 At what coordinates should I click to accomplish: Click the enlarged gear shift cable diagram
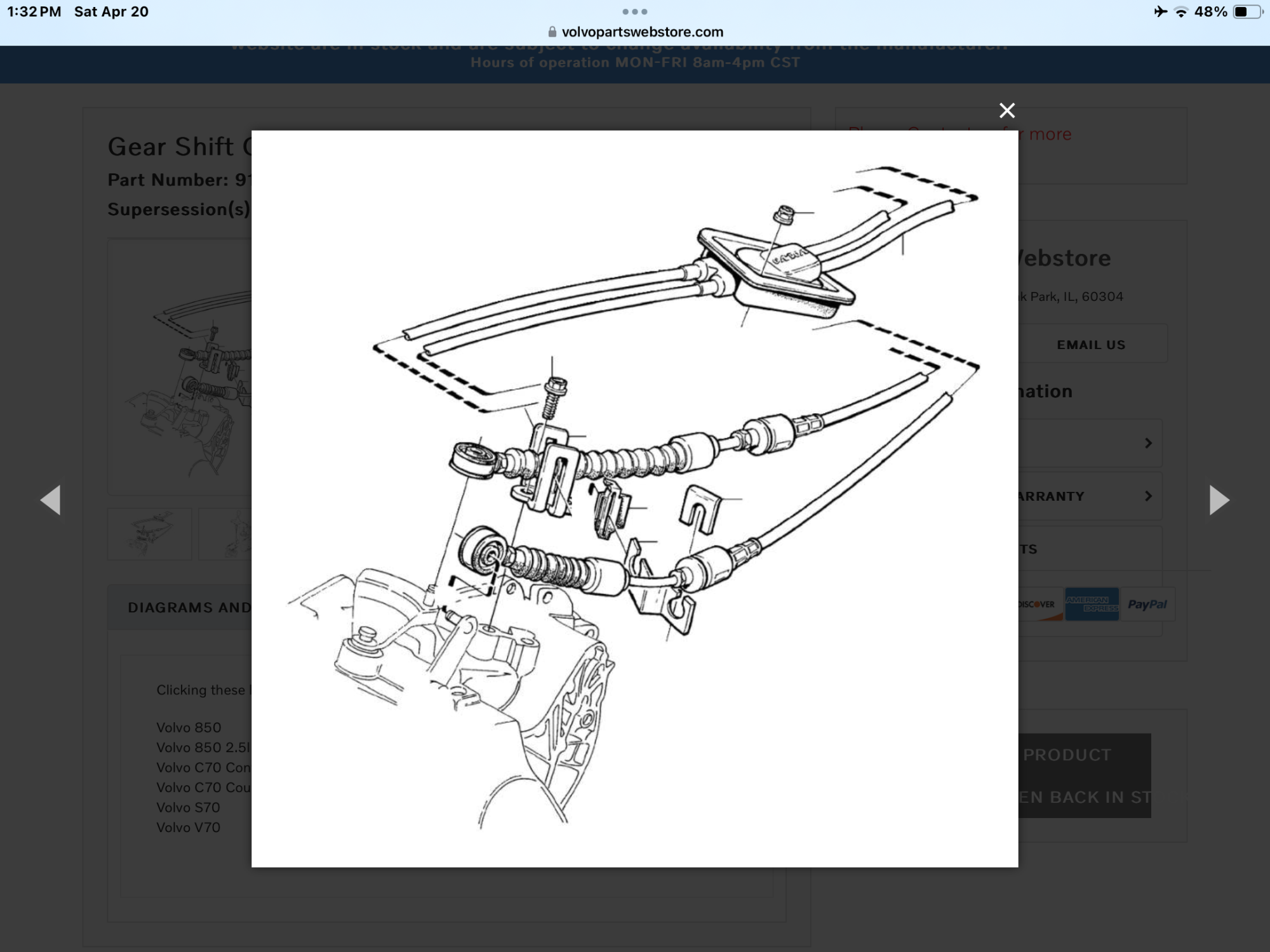coord(634,498)
